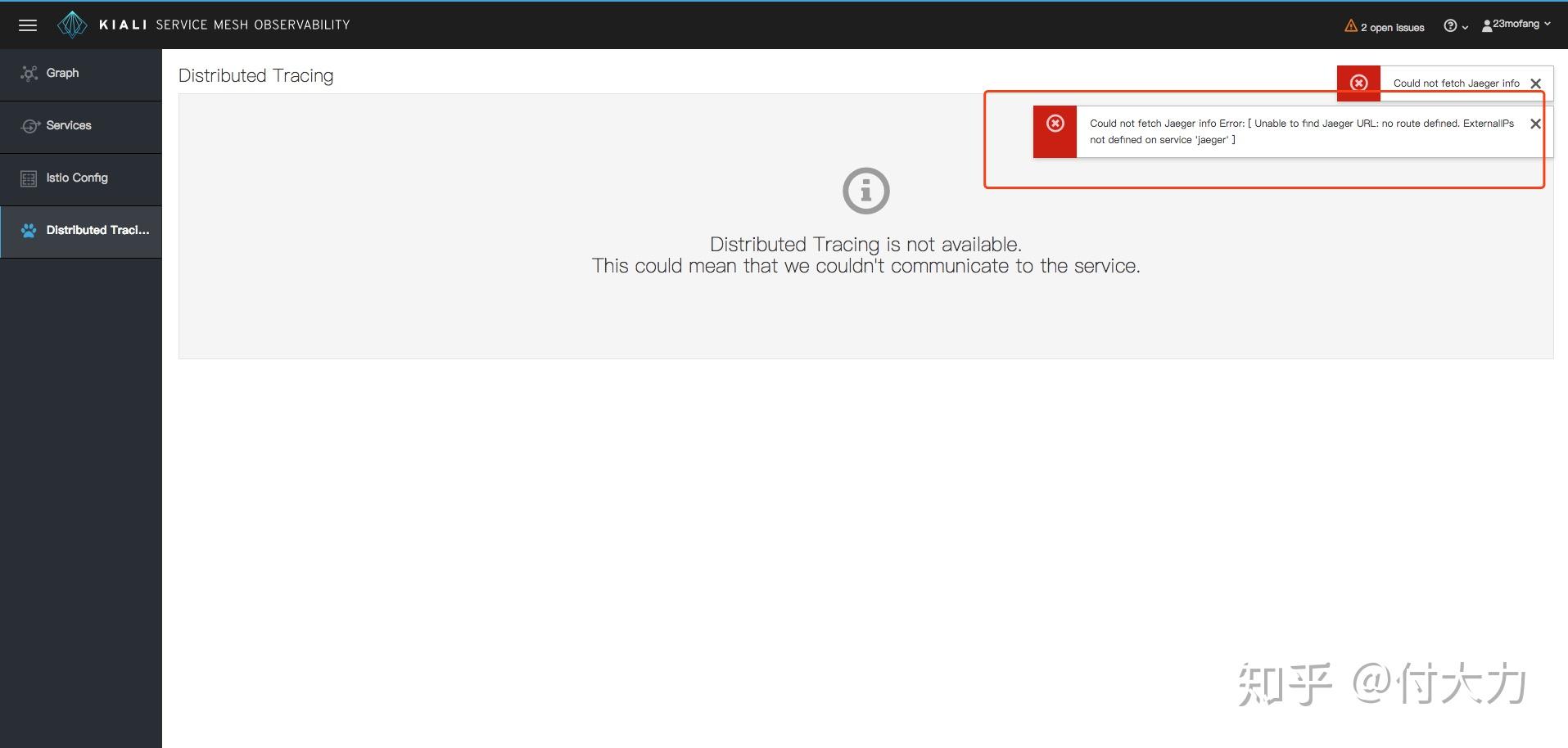Viewport: 1568px width, 748px height.
Task: Click the 'Could not fetch Jaeger info' message
Action: (x=1456, y=83)
